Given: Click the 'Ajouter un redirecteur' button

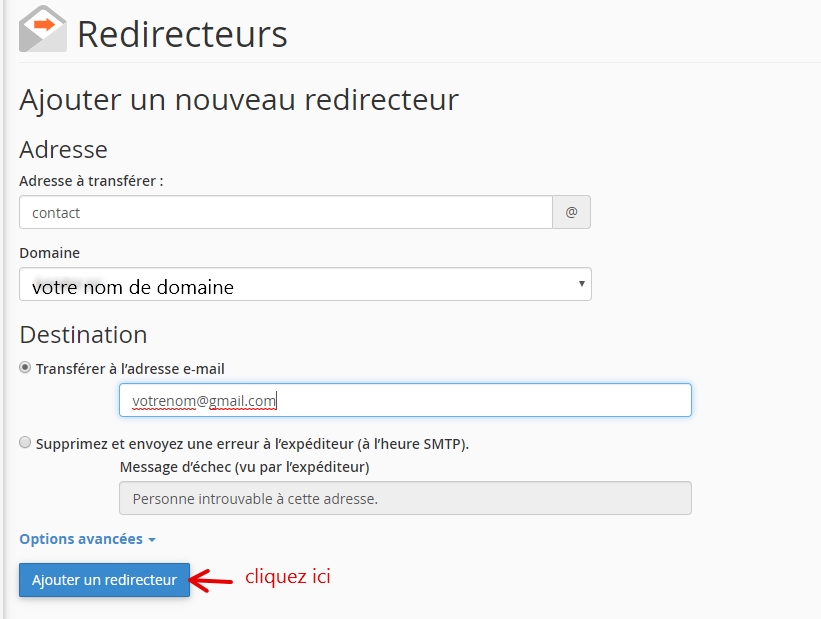Looking at the screenshot, I should 104,580.
